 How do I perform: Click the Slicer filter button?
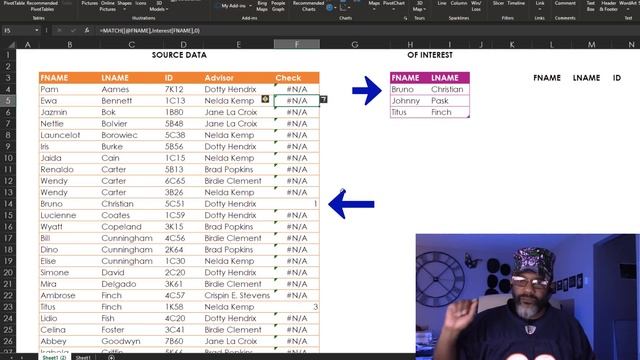[x=498, y=3]
